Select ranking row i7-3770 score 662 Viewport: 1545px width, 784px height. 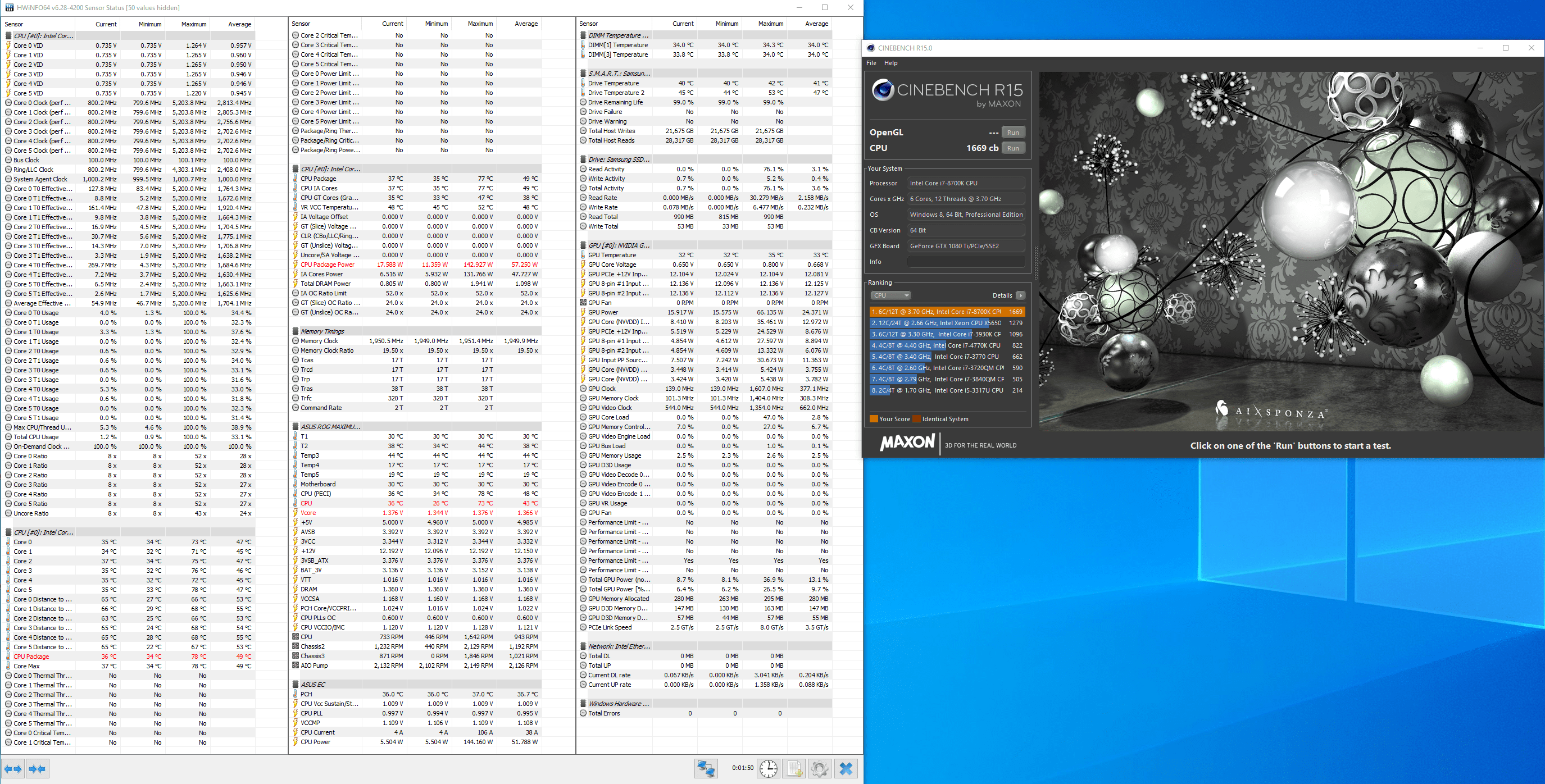947,357
